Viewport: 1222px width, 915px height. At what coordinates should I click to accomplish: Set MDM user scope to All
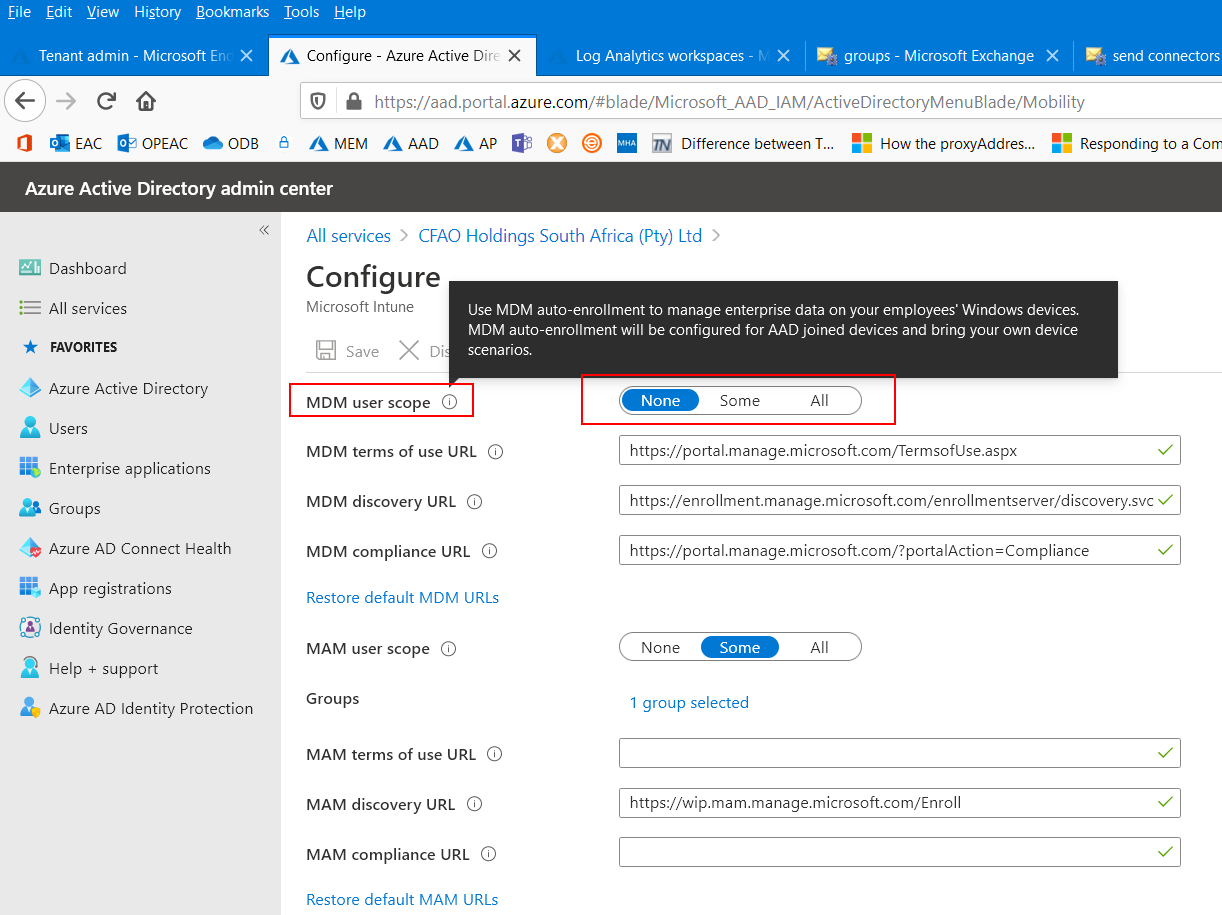[x=819, y=400]
